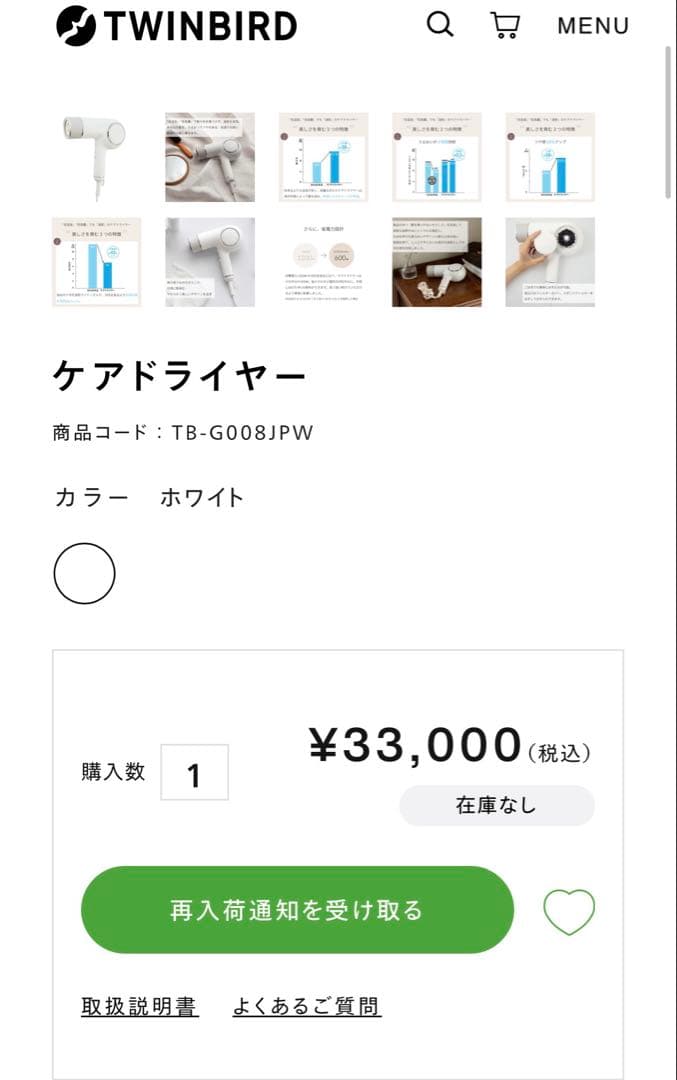Screen dimensions: 677x1080
Task: Click the search magnifier icon
Action: pyautogui.click(x=439, y=25)
